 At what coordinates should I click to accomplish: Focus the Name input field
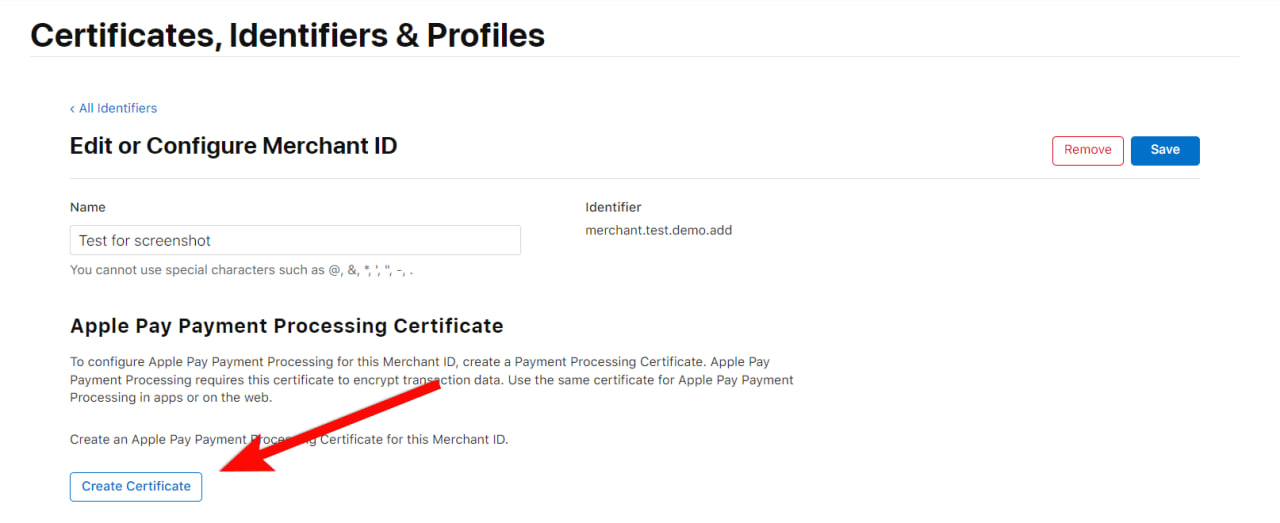click(295, 240)
